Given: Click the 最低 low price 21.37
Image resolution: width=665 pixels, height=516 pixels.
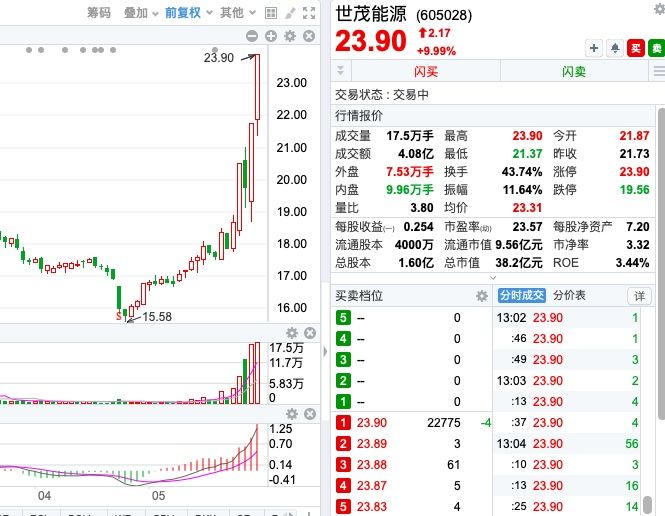Looking at the screenshot, I should [x=527, y=153].
